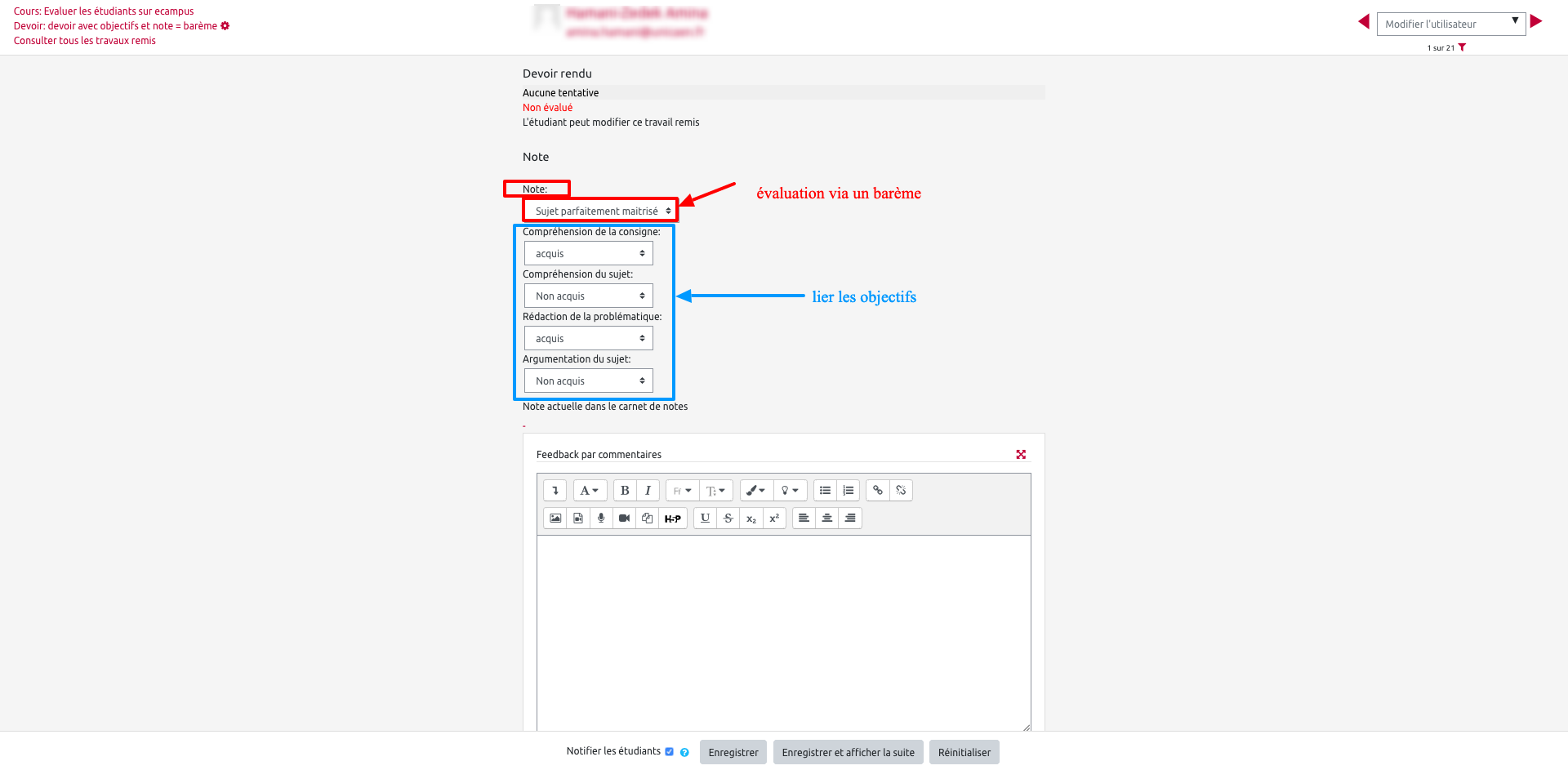Image resolution: width=1568 pixels, height=770 pixels.
Task: Click the microphone record audio icon
Action: pos(601,519)
